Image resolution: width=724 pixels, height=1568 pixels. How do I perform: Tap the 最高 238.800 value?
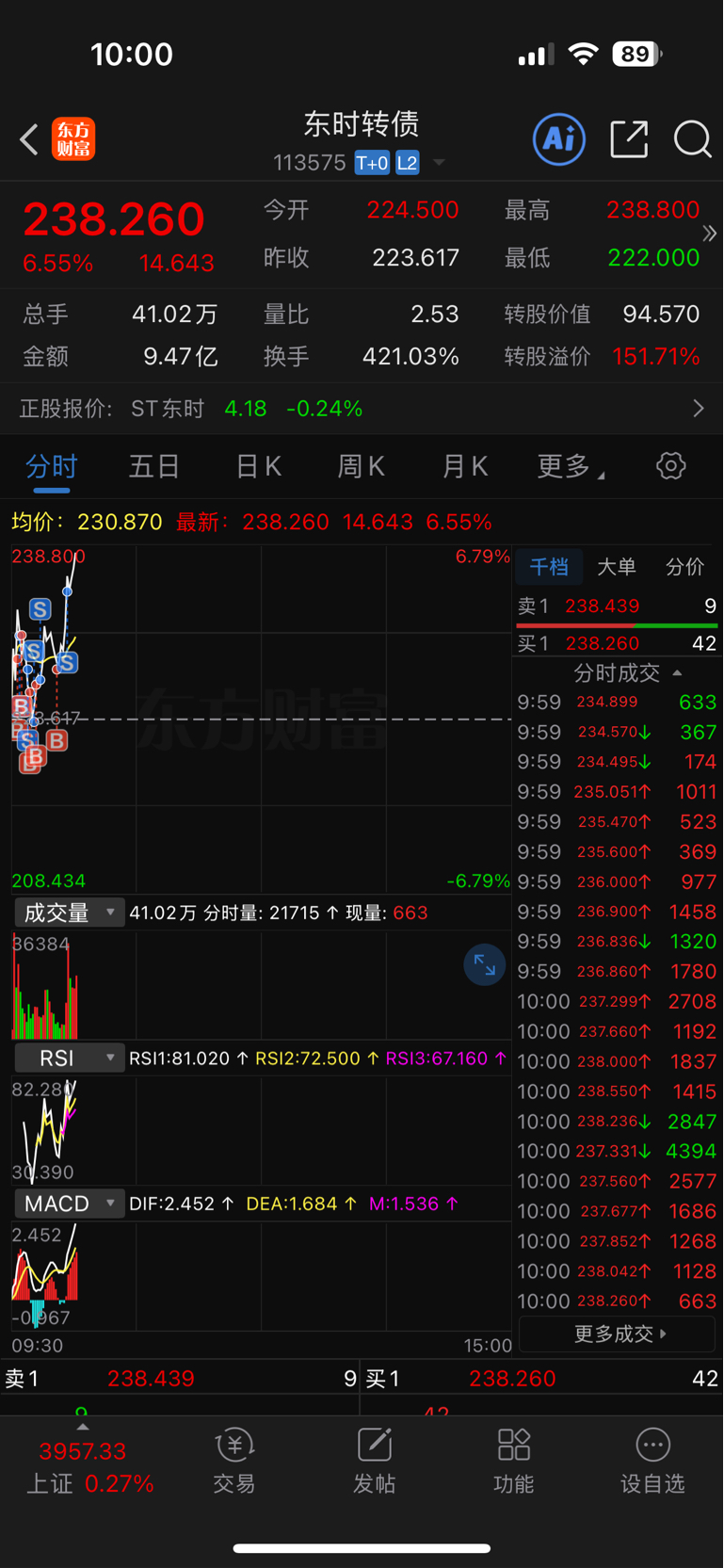[652, 209]
